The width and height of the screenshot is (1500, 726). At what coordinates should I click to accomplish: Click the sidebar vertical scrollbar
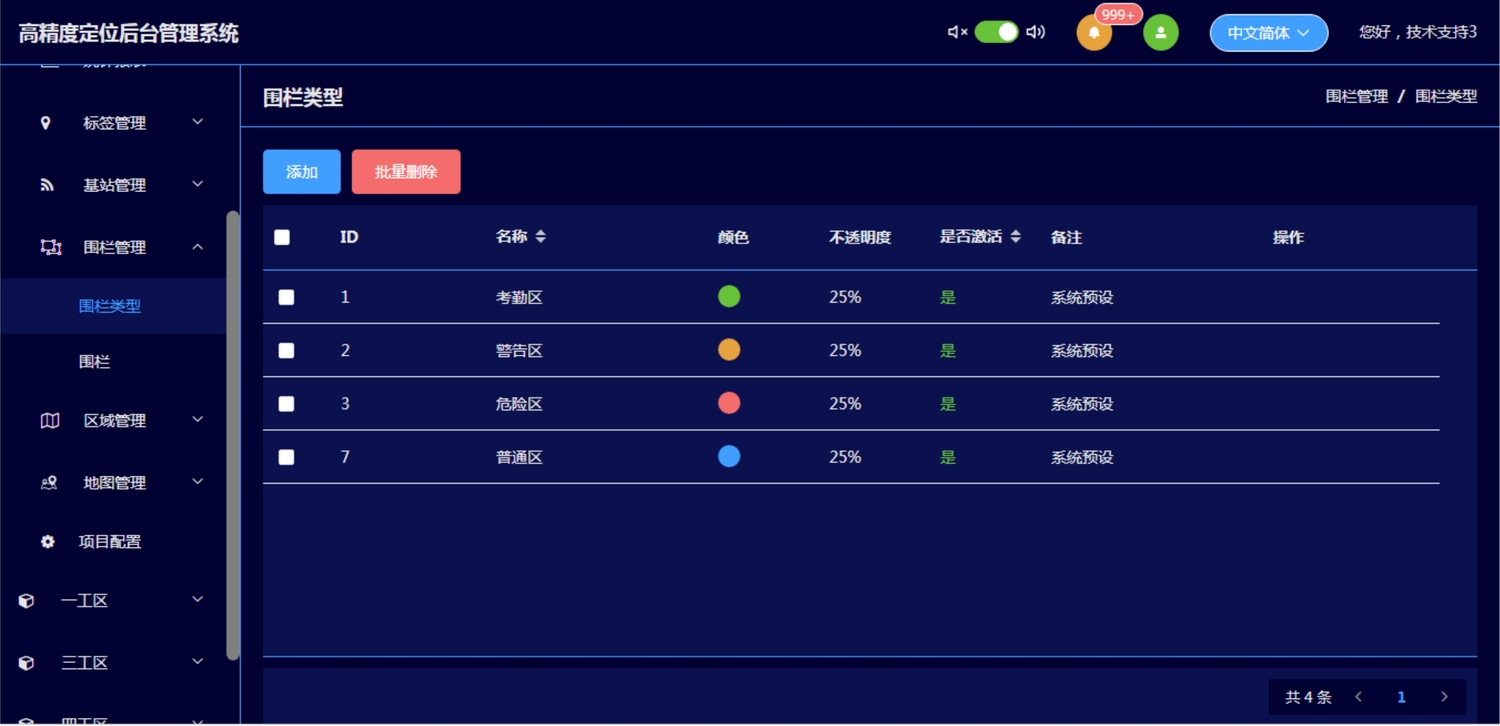pyautogui.click(x=233, y=435)
